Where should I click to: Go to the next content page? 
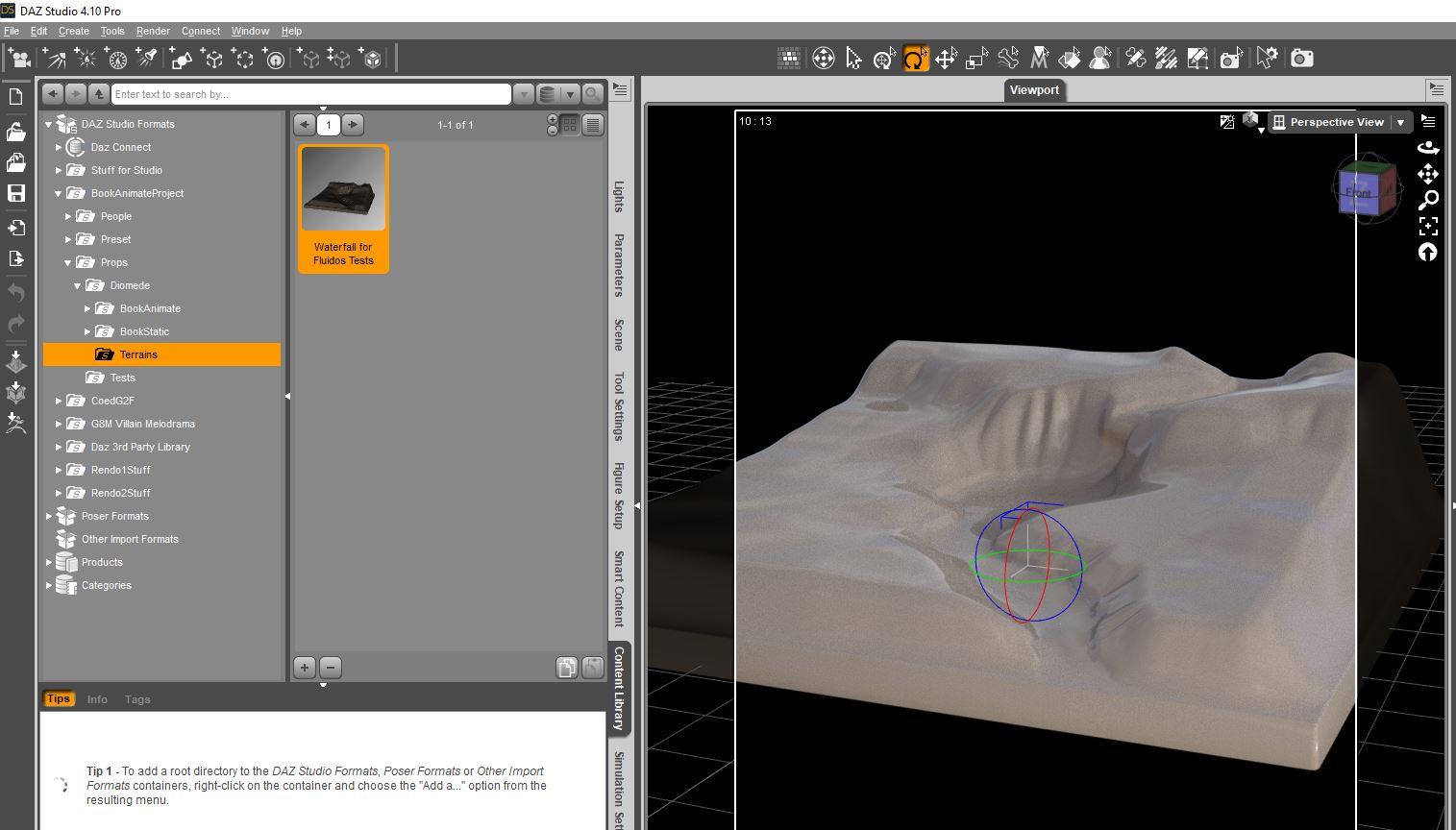[353, 125]
